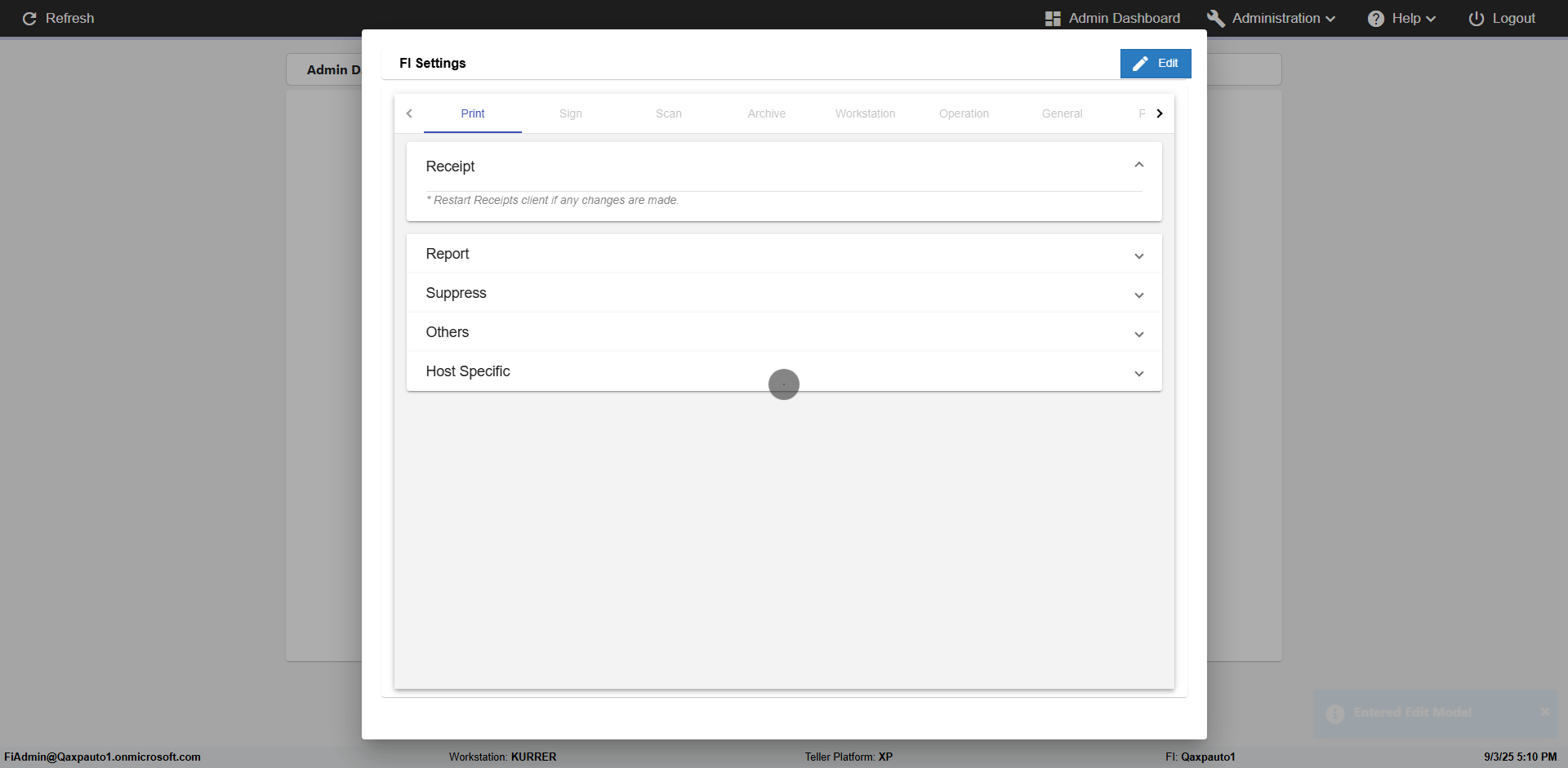Expand the Report section chevron
Viewport: 1568px width, 768px height.
[1139, 256]
